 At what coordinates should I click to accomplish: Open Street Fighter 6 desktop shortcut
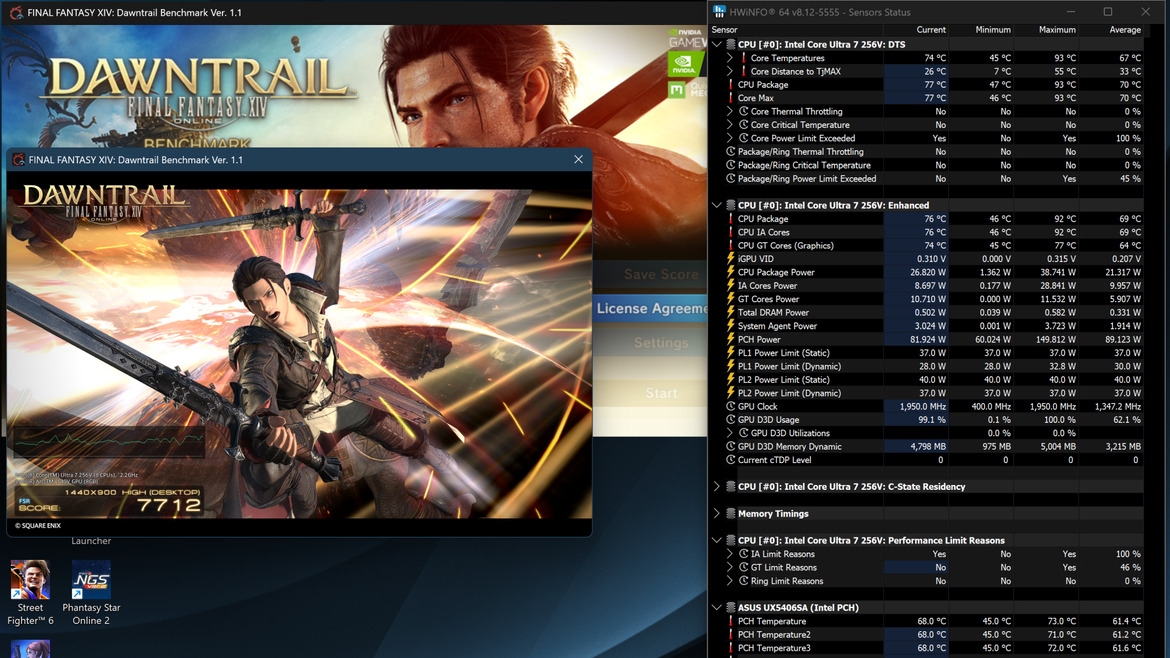(30, 593)
